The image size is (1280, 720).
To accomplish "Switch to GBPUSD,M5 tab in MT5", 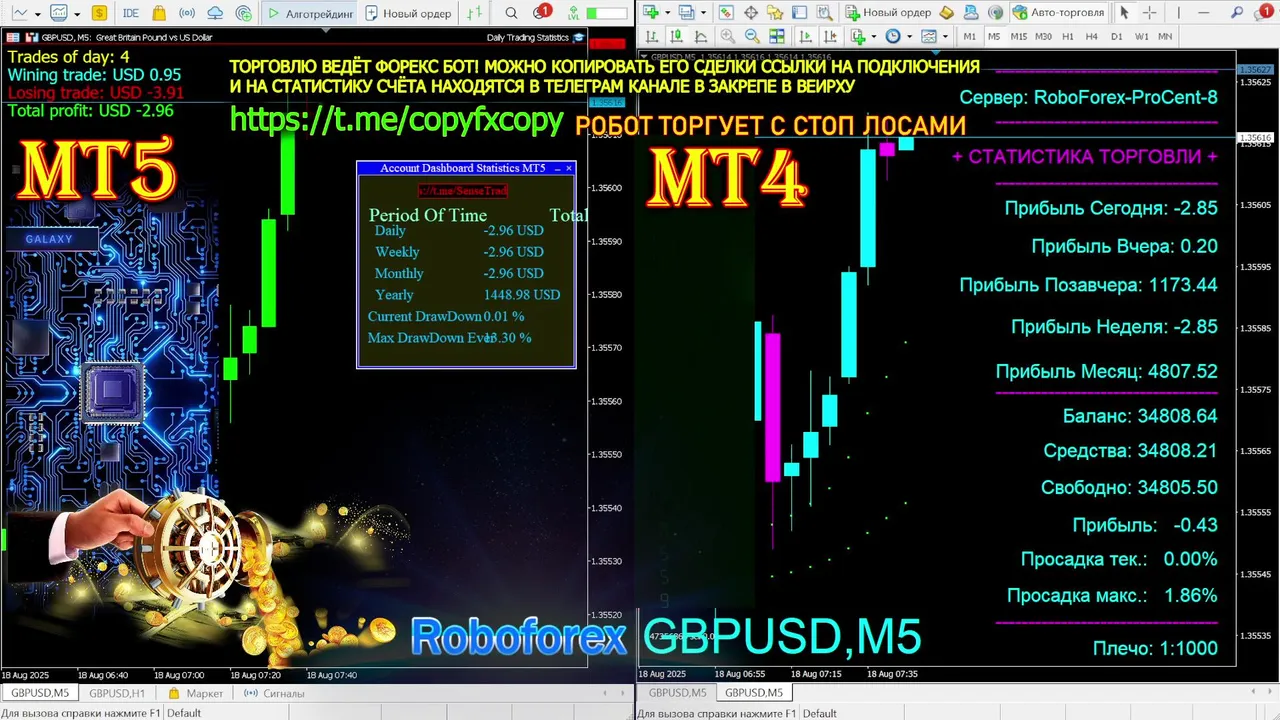I will [40, 693].
